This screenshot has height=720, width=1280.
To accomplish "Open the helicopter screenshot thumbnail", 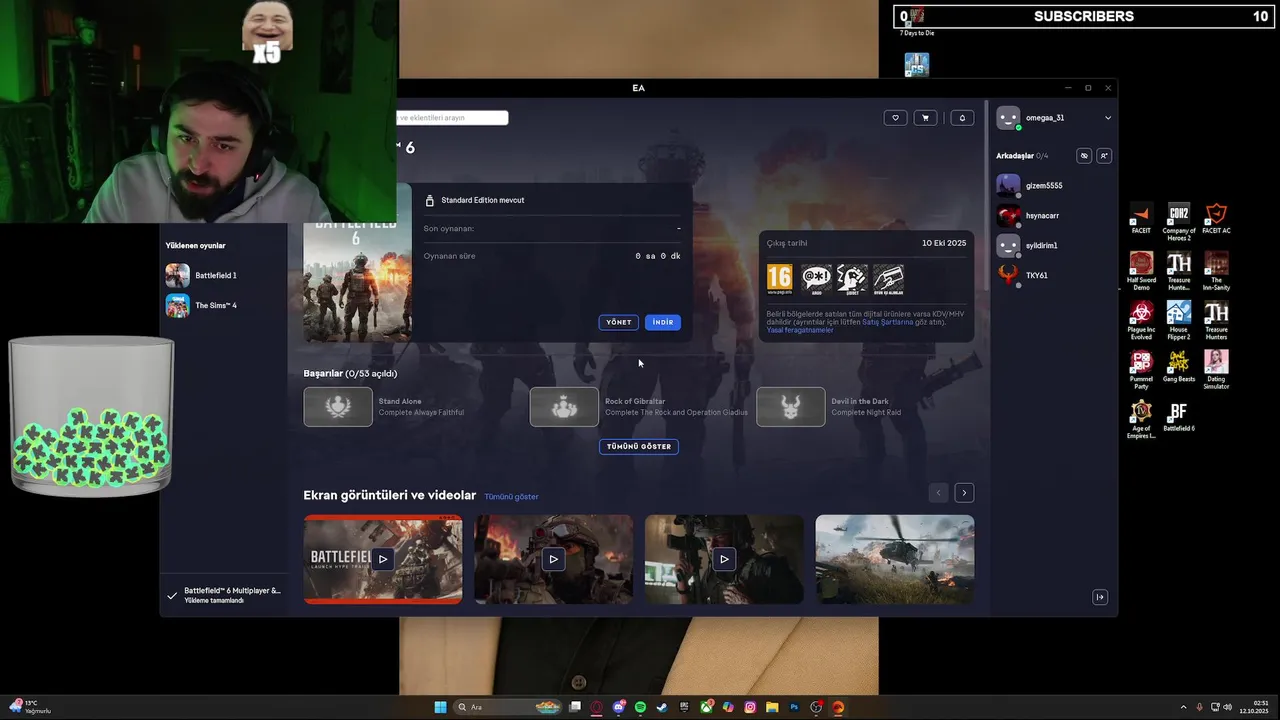I will [895, 559].
